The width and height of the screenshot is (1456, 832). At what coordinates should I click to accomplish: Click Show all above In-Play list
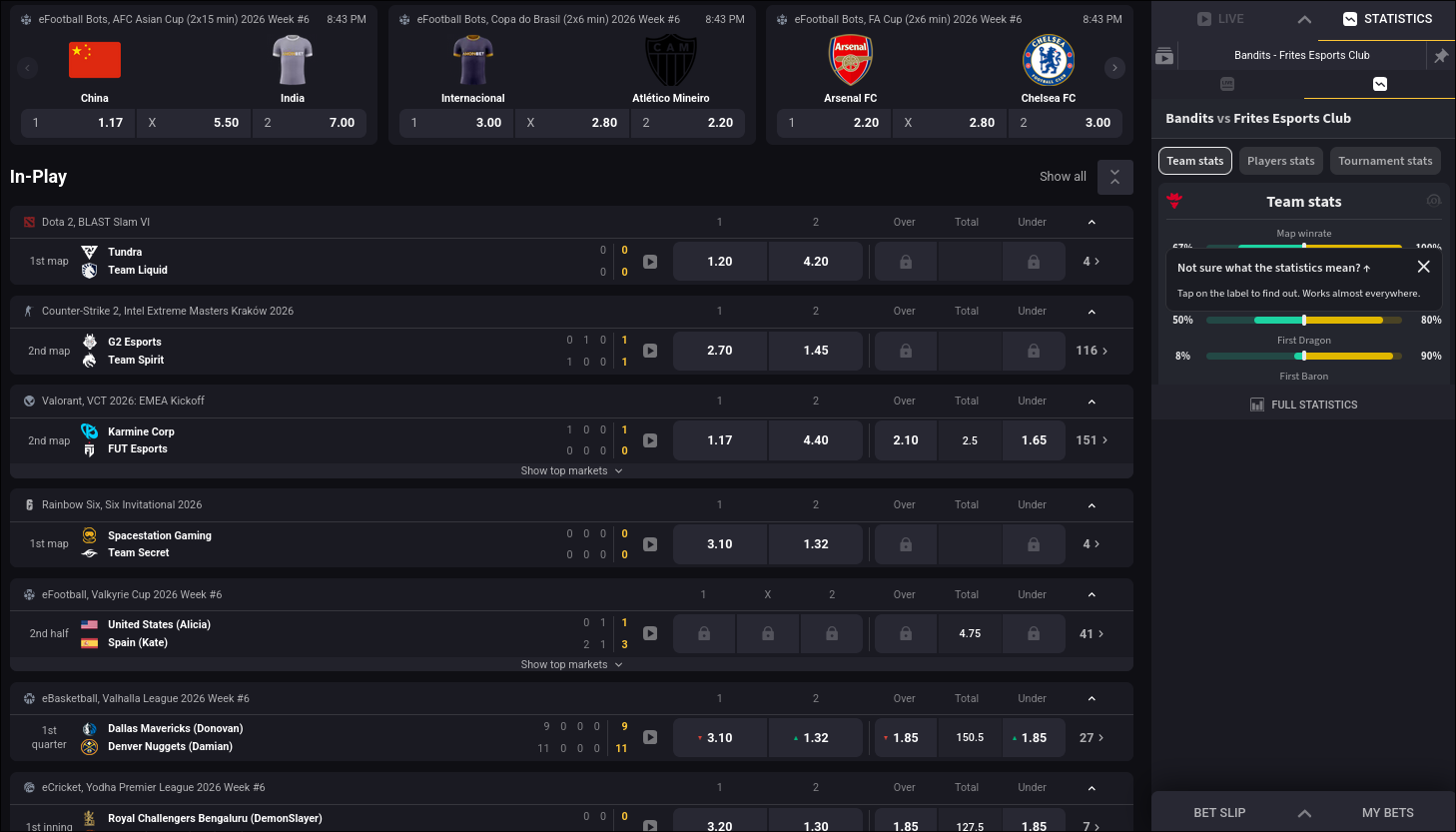pyautogui.click(x=1063, y=176)
